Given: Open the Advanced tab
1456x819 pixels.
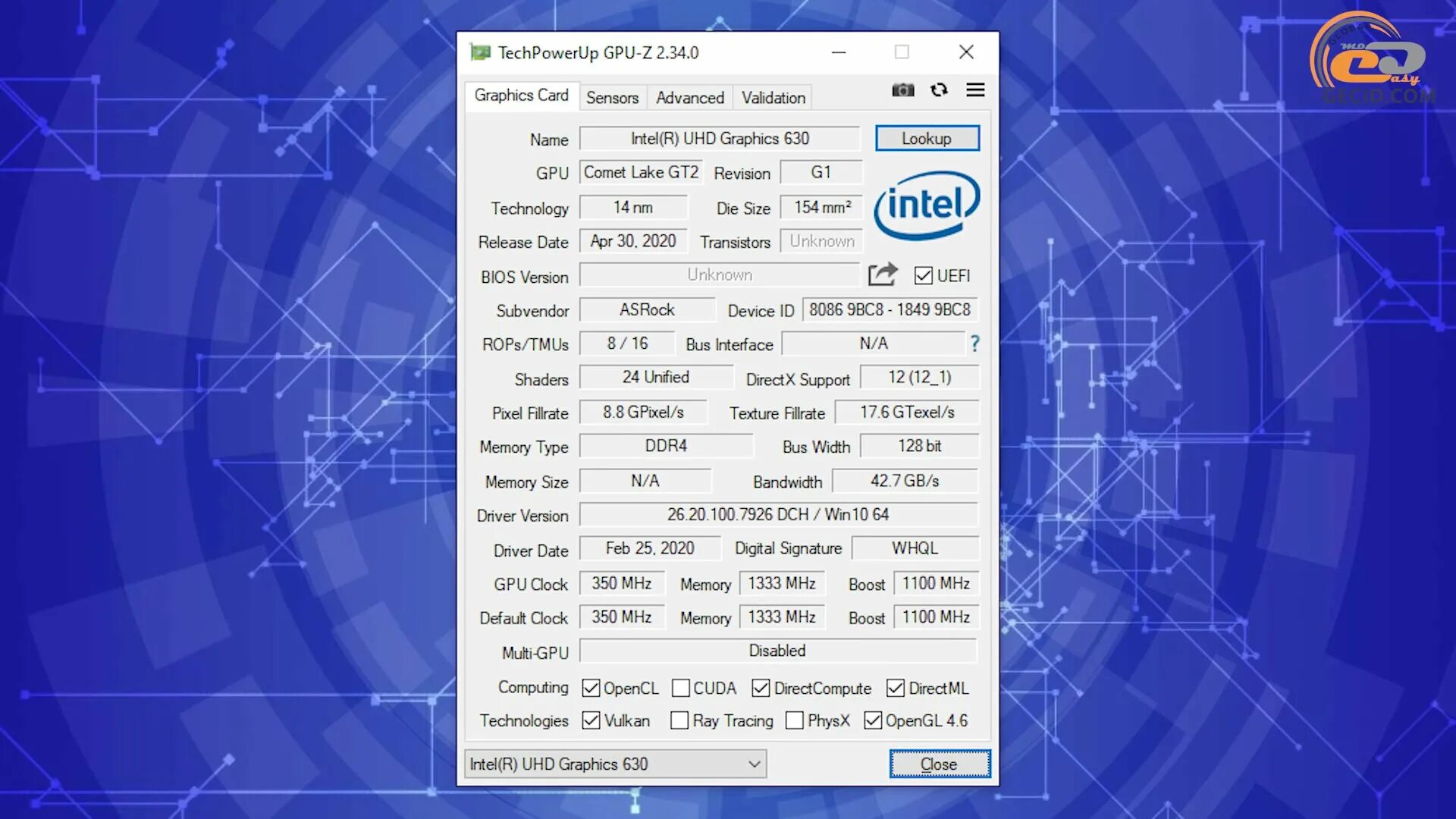Looking at the screenshot, I should coord(689,98).
